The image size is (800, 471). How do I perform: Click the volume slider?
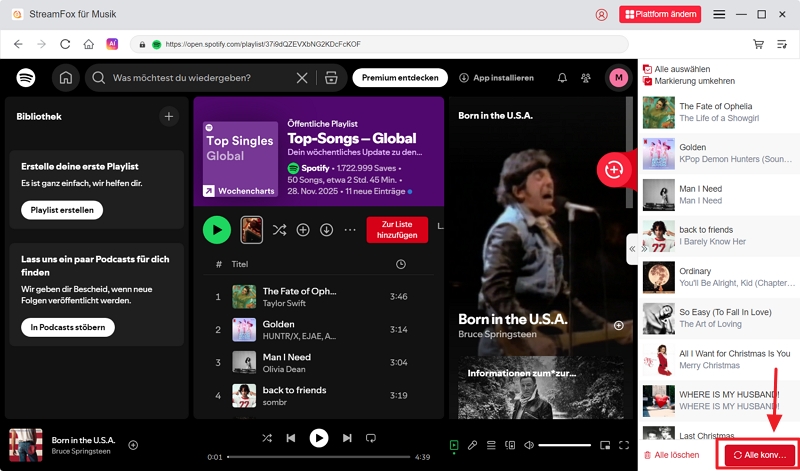pyautogui.click(x=564, y=445)
